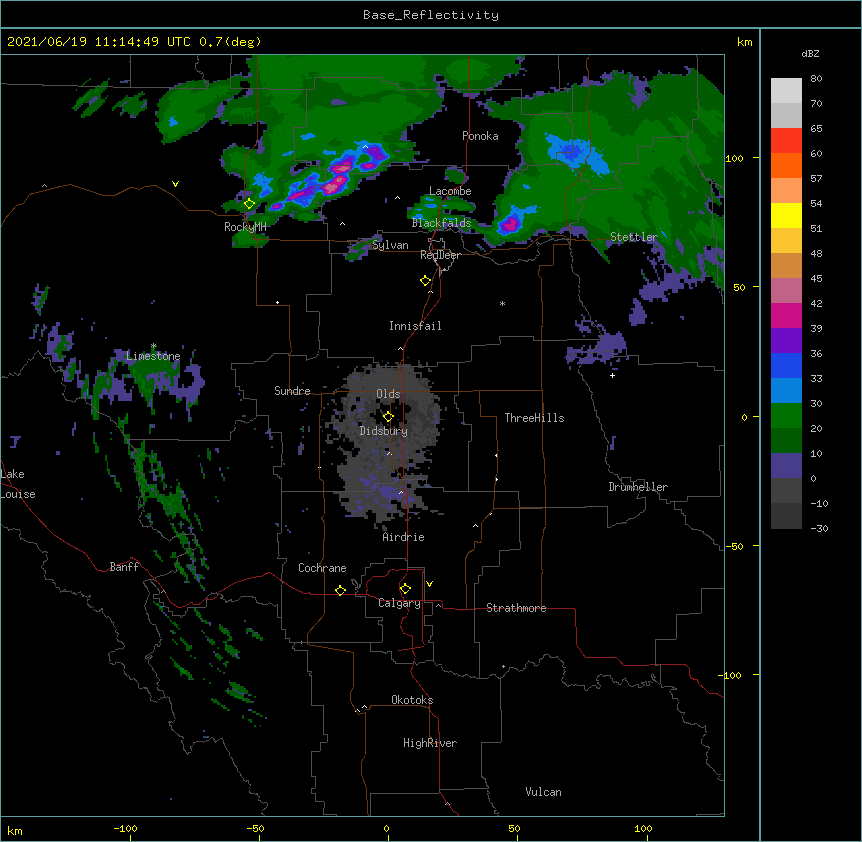Click the Airdrie city label
This screenshot has height=842, width=862.
point(403,537)
